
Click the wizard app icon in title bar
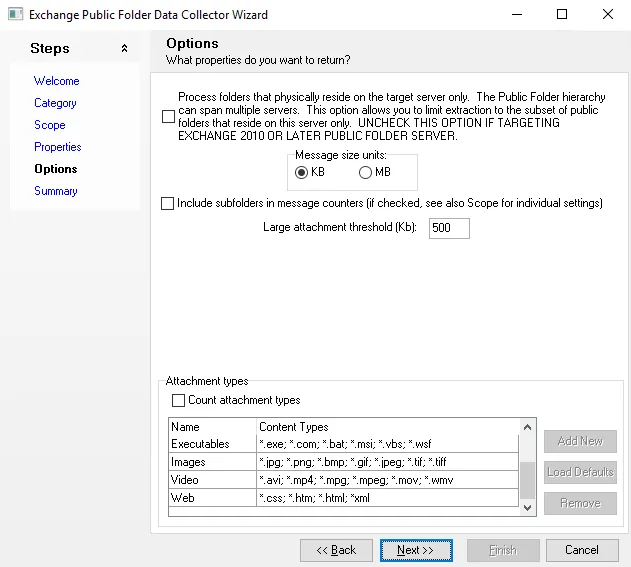pos(15,14)
